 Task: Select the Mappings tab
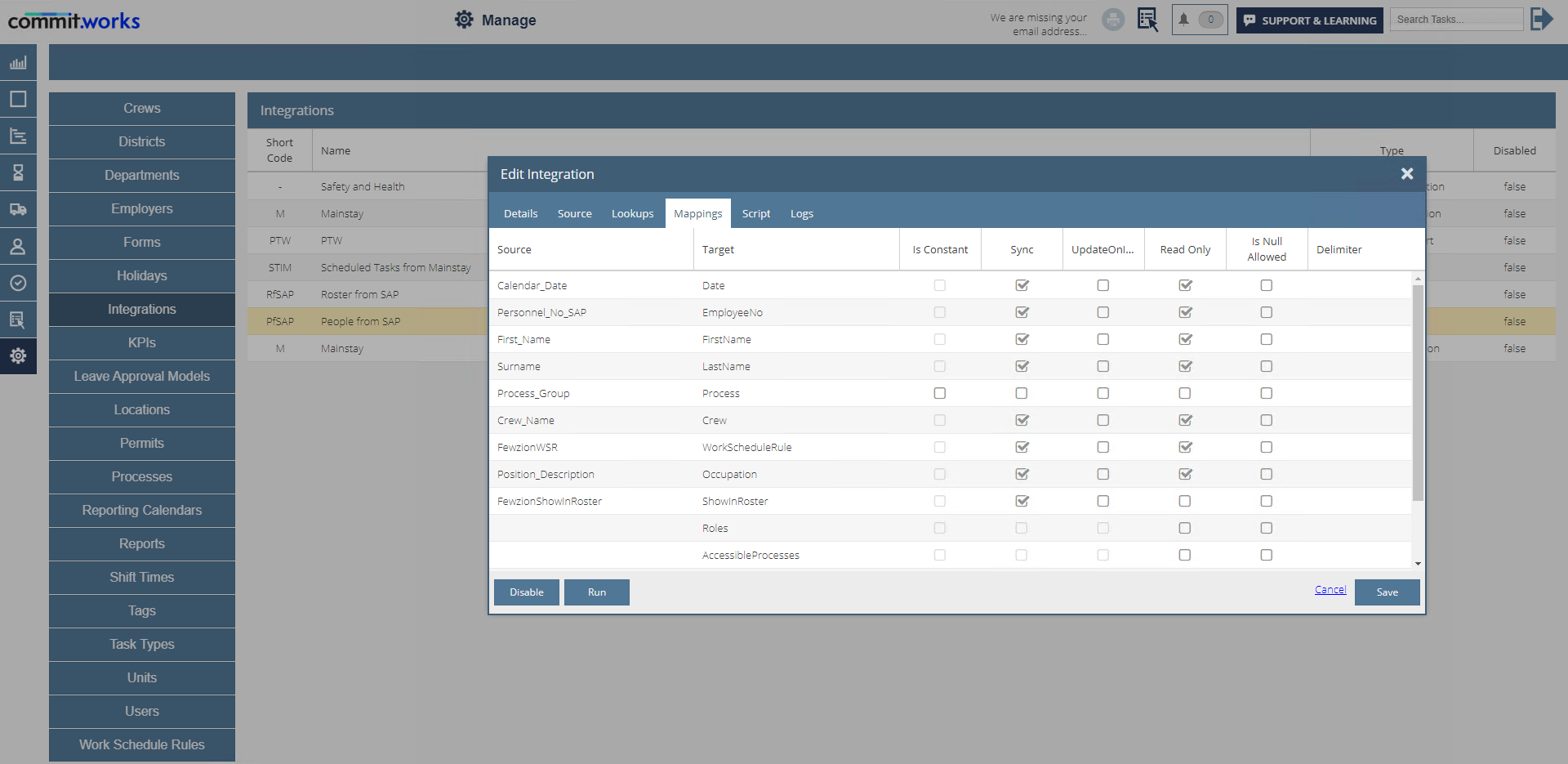[698, 213]
